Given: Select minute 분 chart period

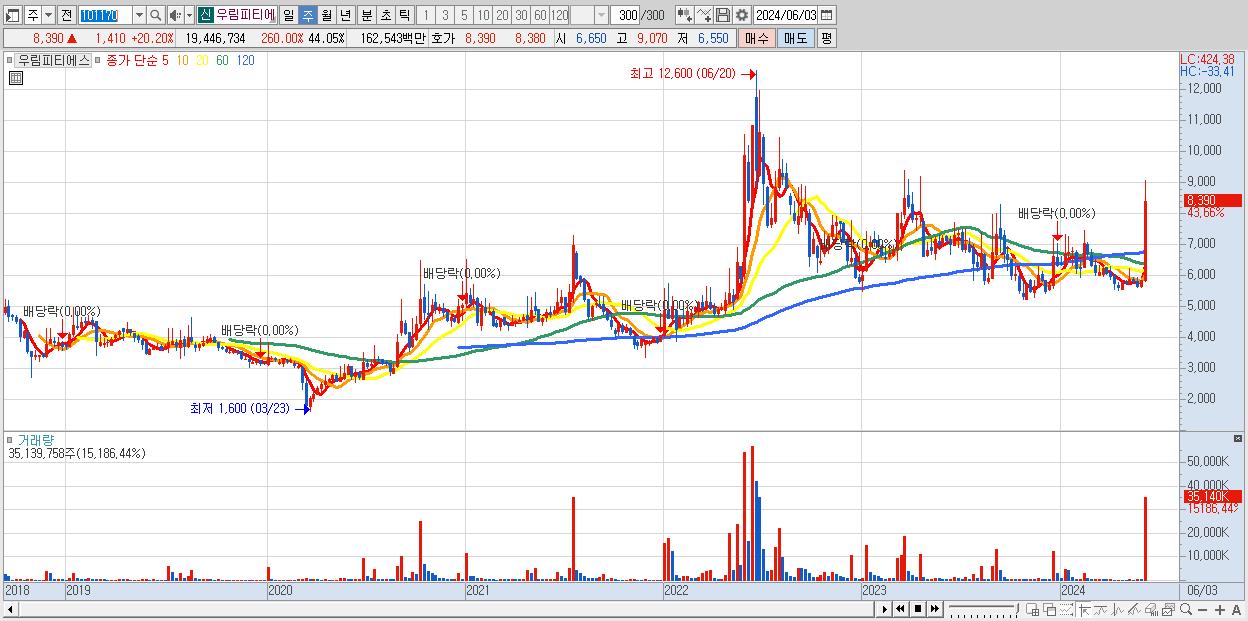Looking at the screenshot, I should (x=366, y=15).
